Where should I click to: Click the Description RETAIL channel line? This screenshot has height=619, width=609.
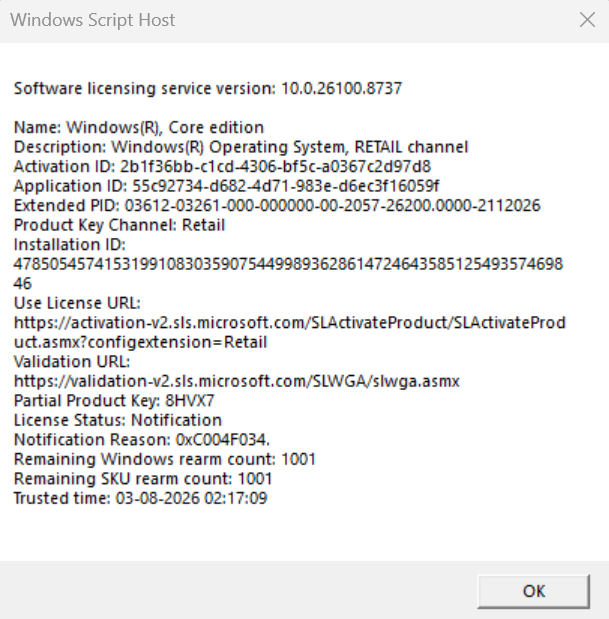click(x=241, y=147)
